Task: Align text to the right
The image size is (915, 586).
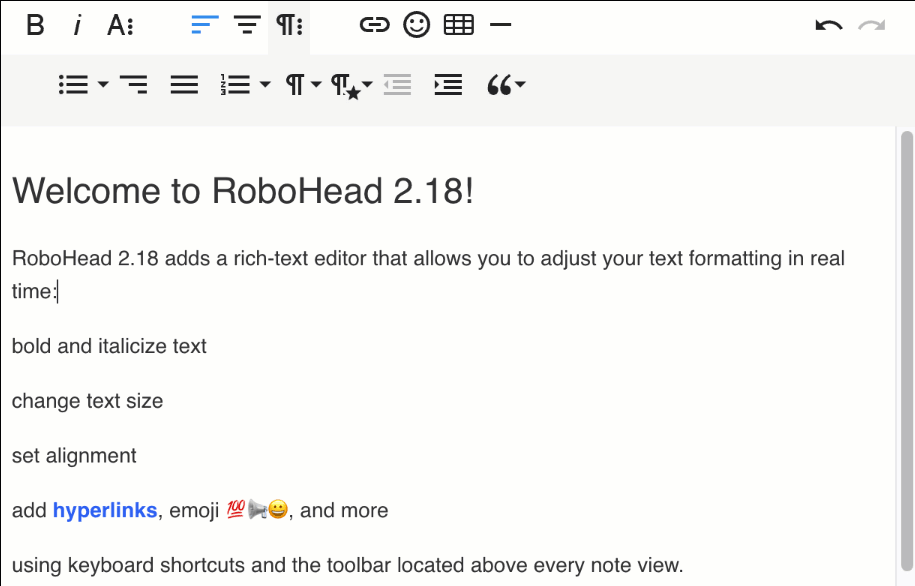Action: pyautogui.click(x=134, y=85)
